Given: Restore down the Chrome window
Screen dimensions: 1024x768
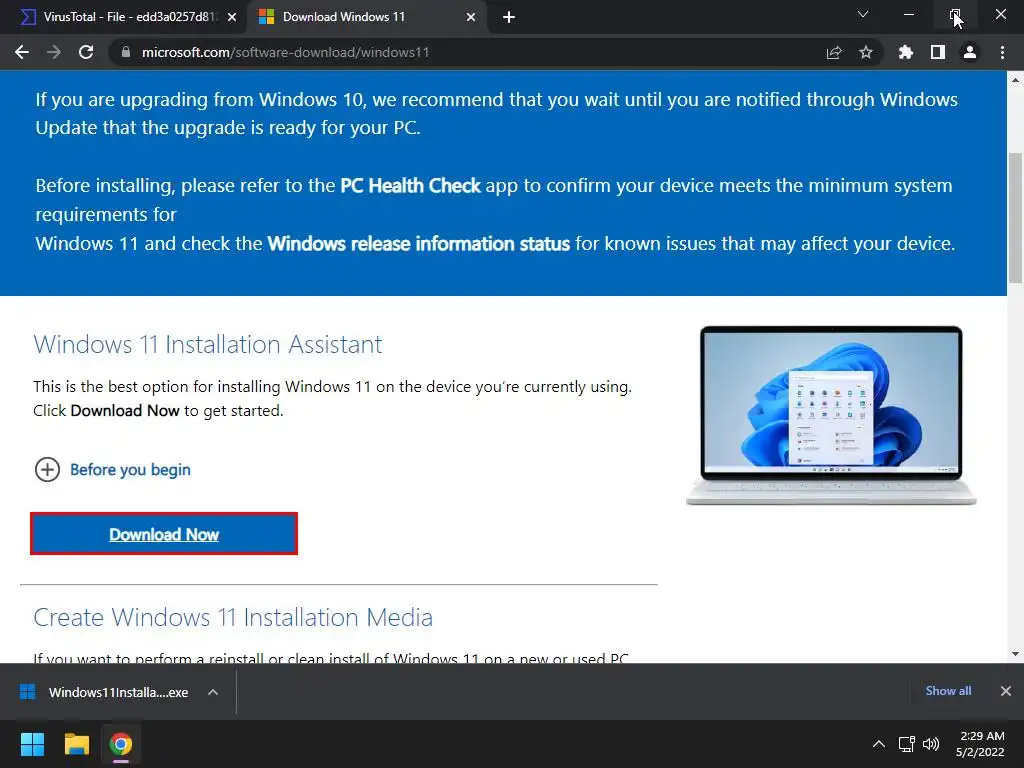Looking at the screenshot, I should point(955,14).
